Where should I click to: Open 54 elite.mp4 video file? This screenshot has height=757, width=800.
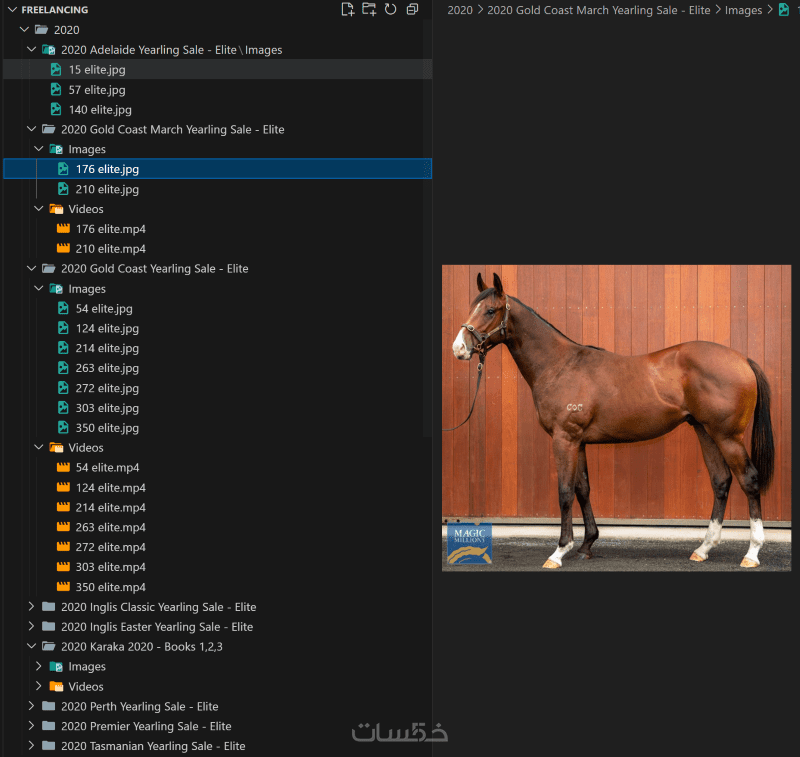coord(217,467)
